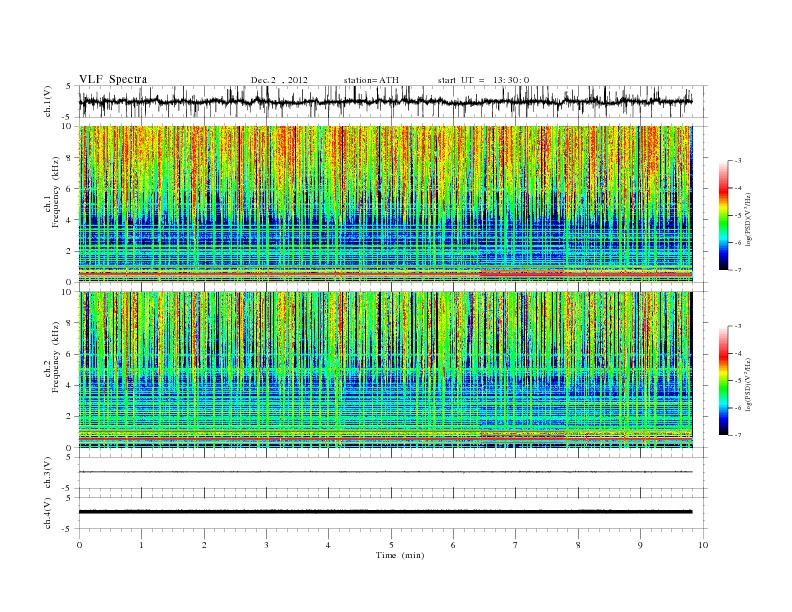Screen dimensions: 792x612
Task: Click the ch.1 voltage waveform trace
Action: [385, 101]
